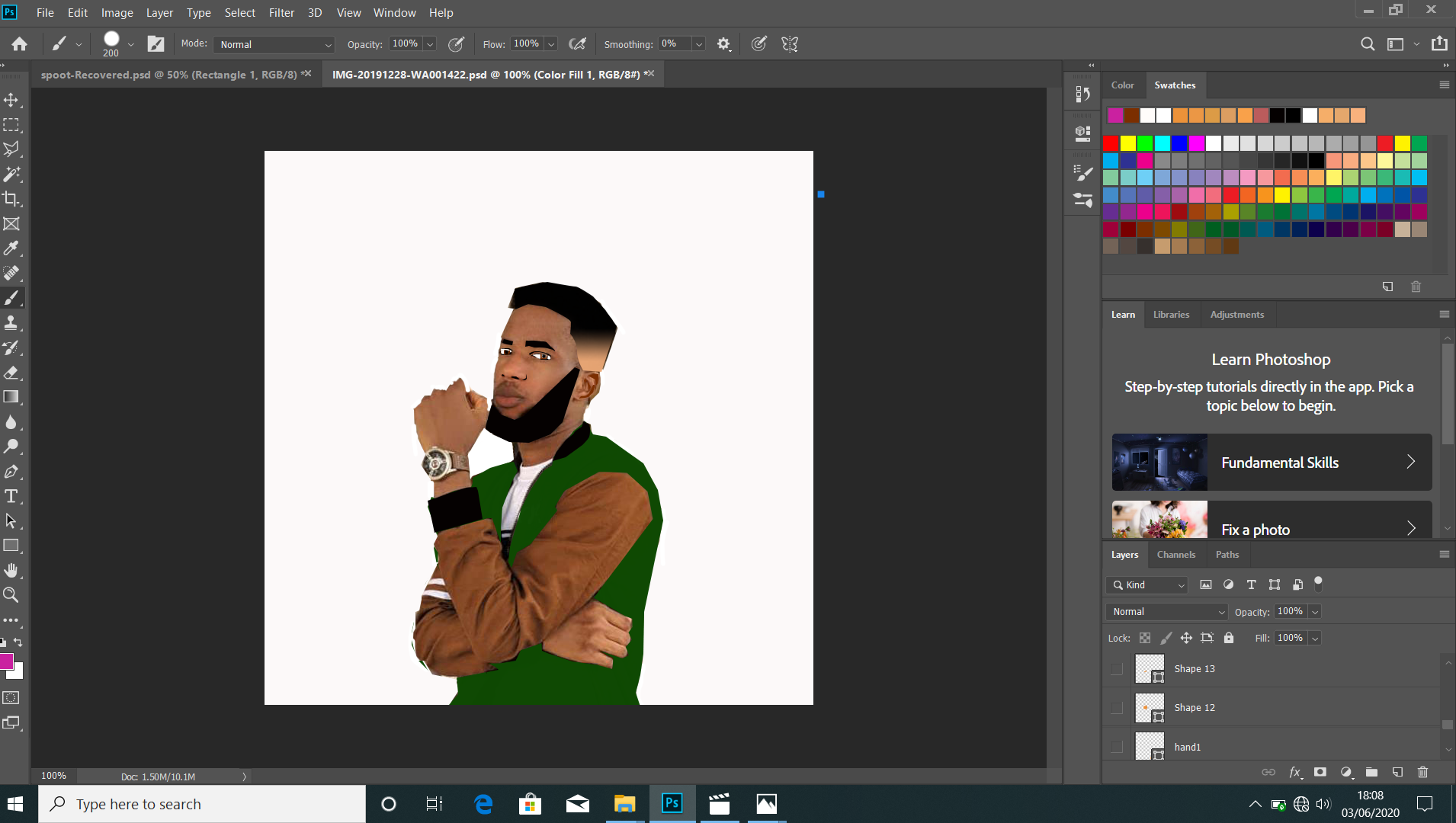
Task: Select the Clone Stamp tool
Action: [x=11, y=322]
